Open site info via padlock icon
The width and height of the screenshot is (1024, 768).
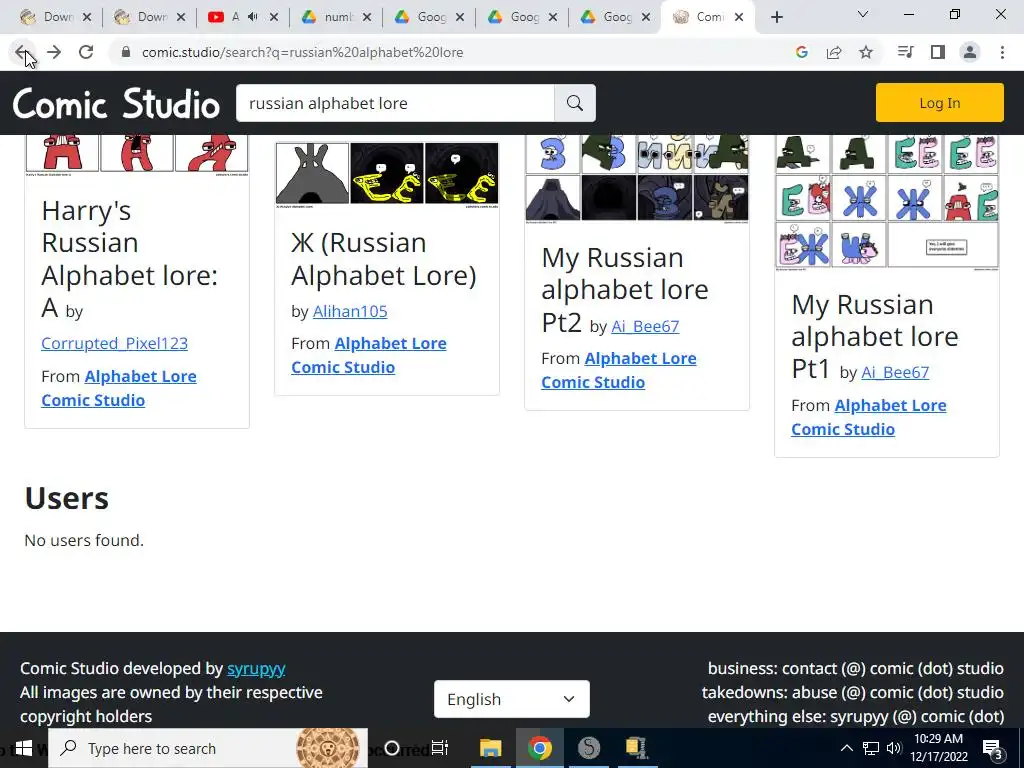[126, 52]
